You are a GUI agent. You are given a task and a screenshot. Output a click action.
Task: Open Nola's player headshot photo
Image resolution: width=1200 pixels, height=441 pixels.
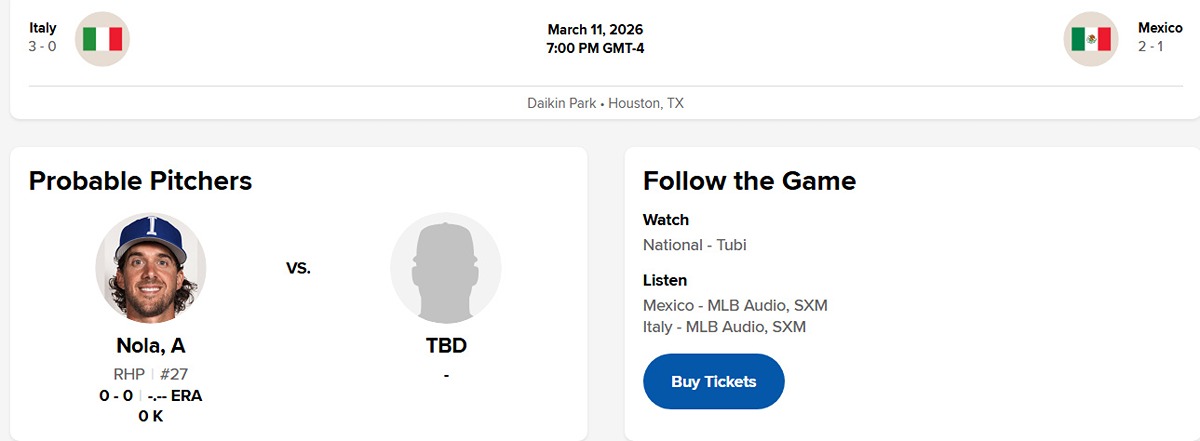tap(151, 268)
